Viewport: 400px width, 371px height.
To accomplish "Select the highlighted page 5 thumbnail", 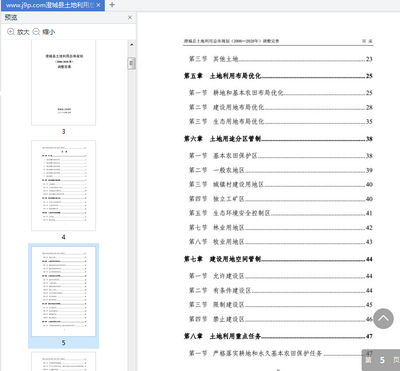I will coord(63,291).
